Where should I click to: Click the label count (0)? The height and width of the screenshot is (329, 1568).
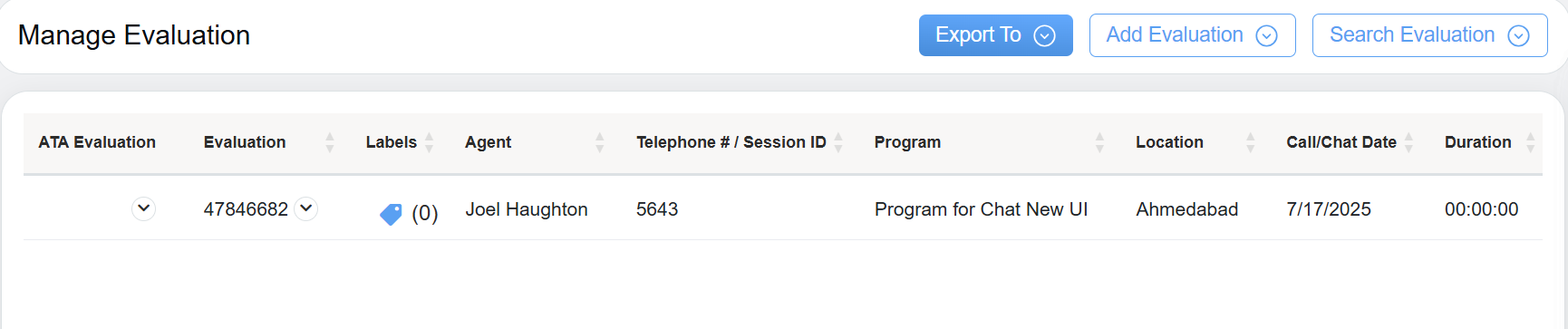[425, 214]
